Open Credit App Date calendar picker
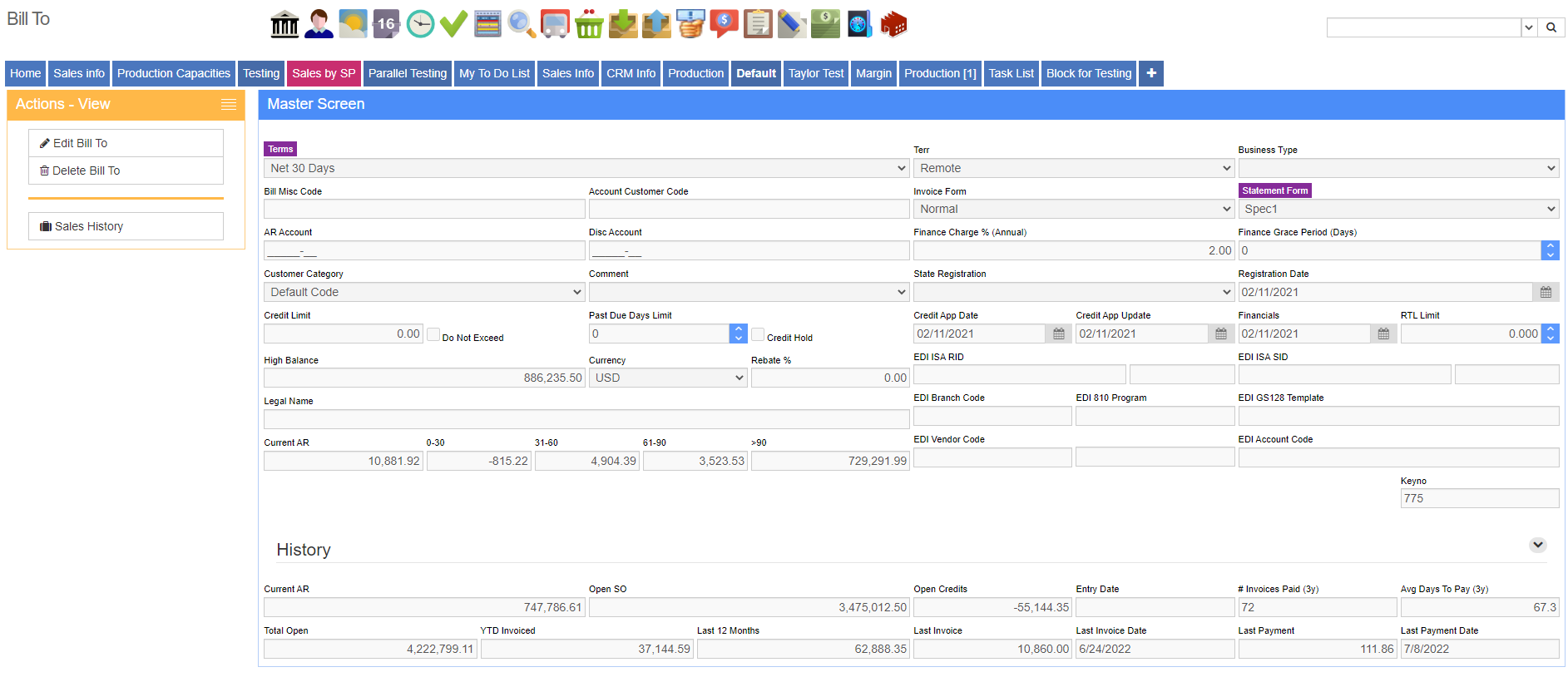The height and width of the screenshot is (677, 1568). pos(1059,334)
